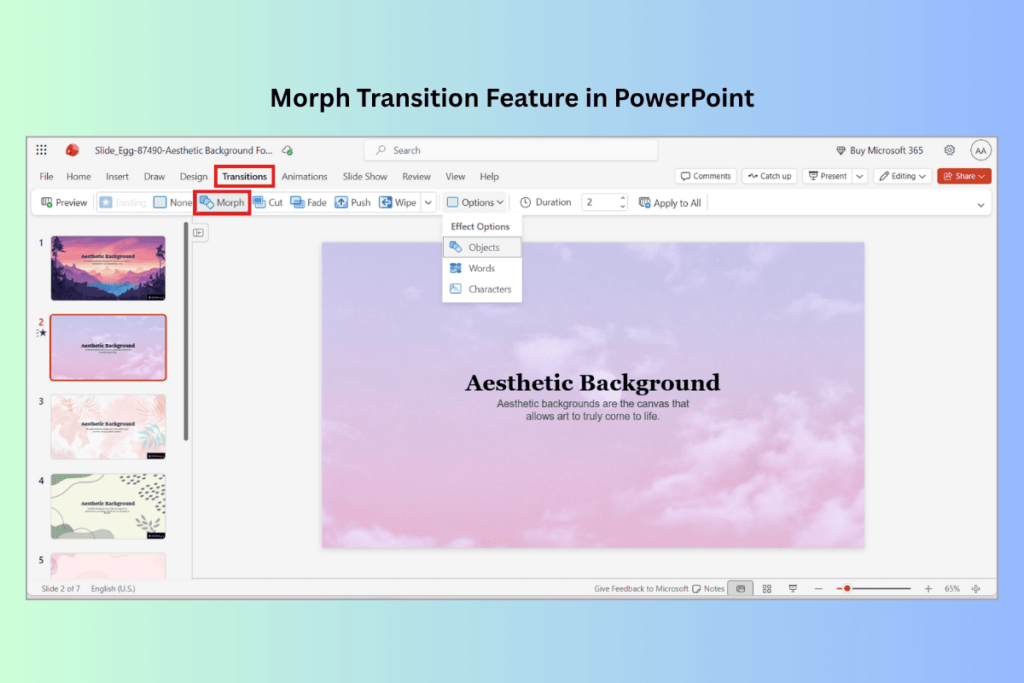This screenshot has height=683, width=1024.
Task: Click the zoom out minus icon
Action: click(818, 588)
